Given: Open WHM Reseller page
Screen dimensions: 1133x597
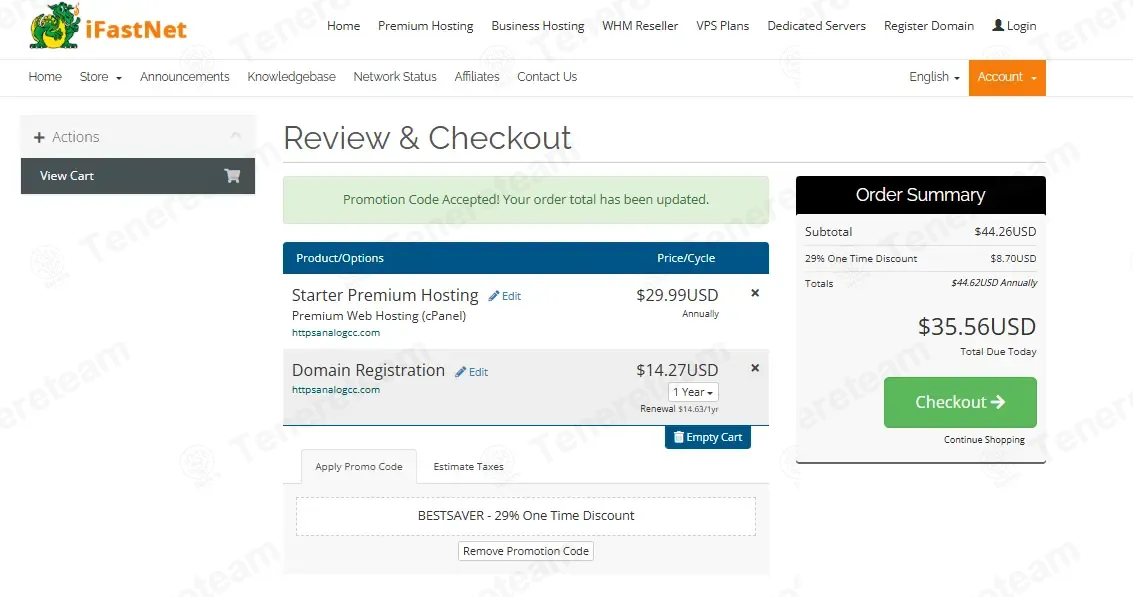Looking at the screenshot, I should coord(640,25).
